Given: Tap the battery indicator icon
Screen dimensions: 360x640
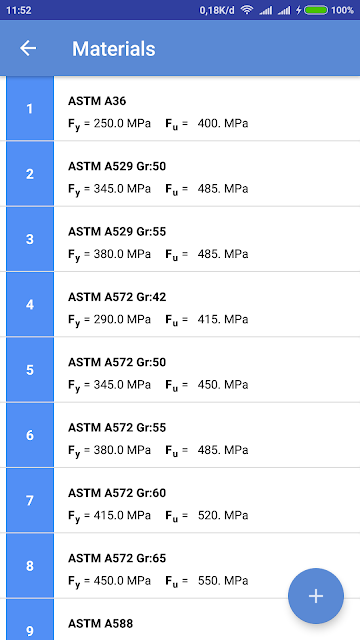Looking at the screenshot, I should click(316, 10).
